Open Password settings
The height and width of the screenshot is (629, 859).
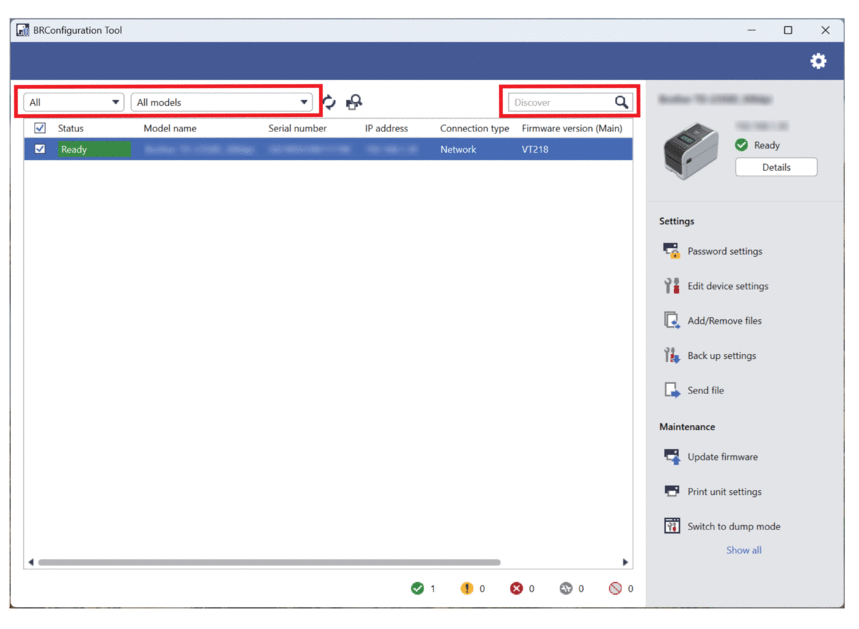724,251
